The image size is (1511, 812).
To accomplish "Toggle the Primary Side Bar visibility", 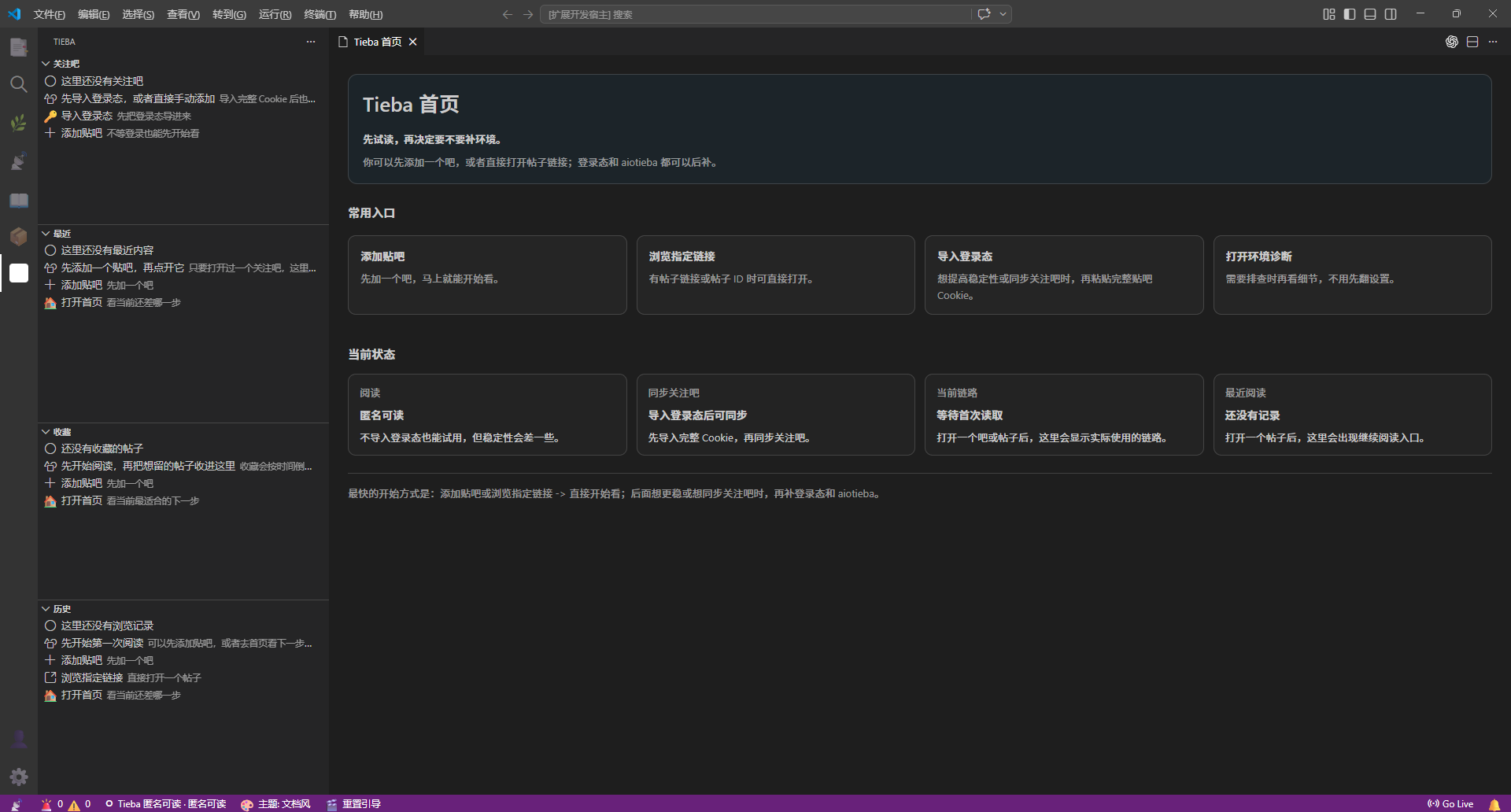I will [x=1350, y=14].
